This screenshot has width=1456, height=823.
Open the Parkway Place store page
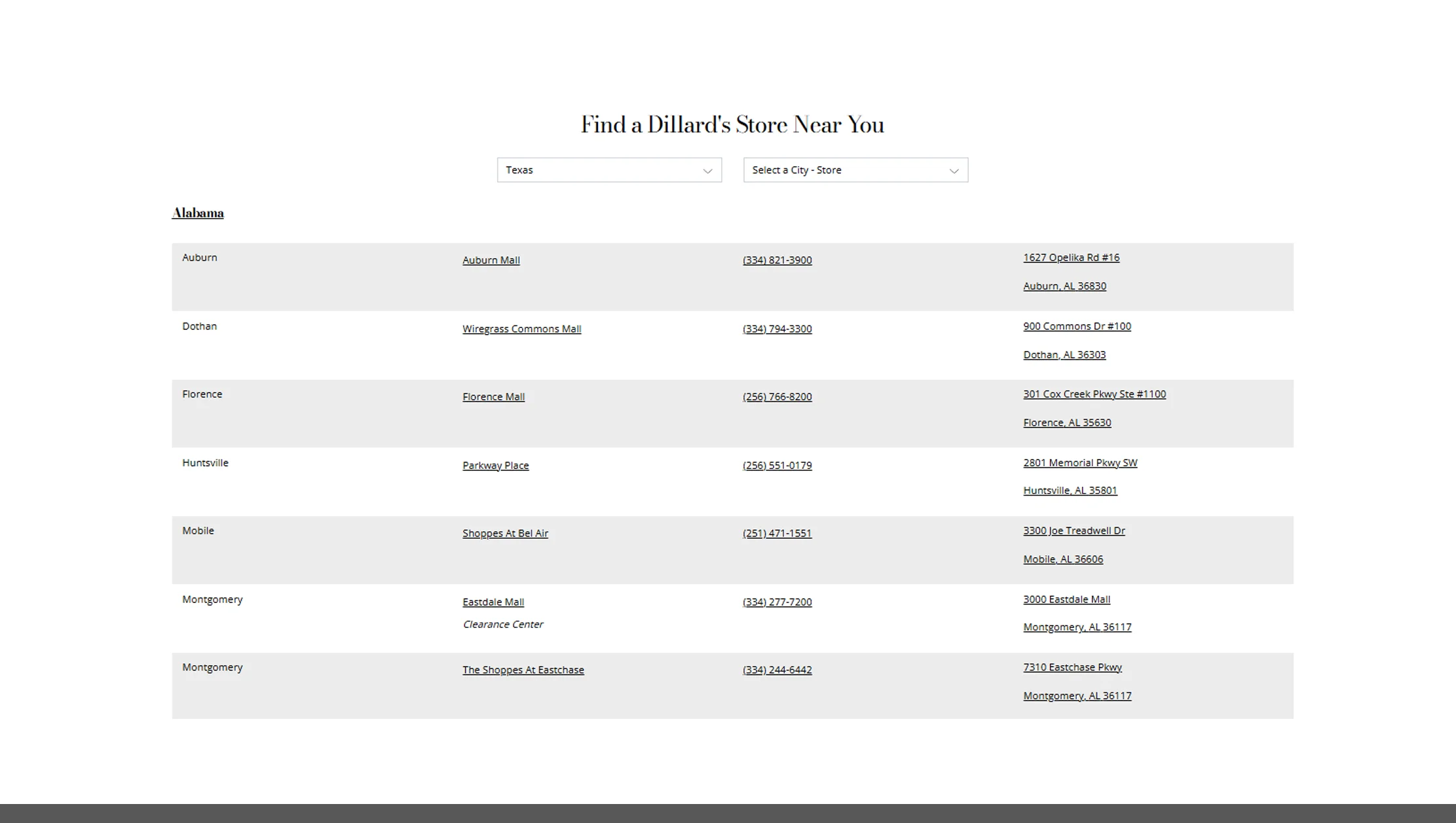(x=495, y=465)
